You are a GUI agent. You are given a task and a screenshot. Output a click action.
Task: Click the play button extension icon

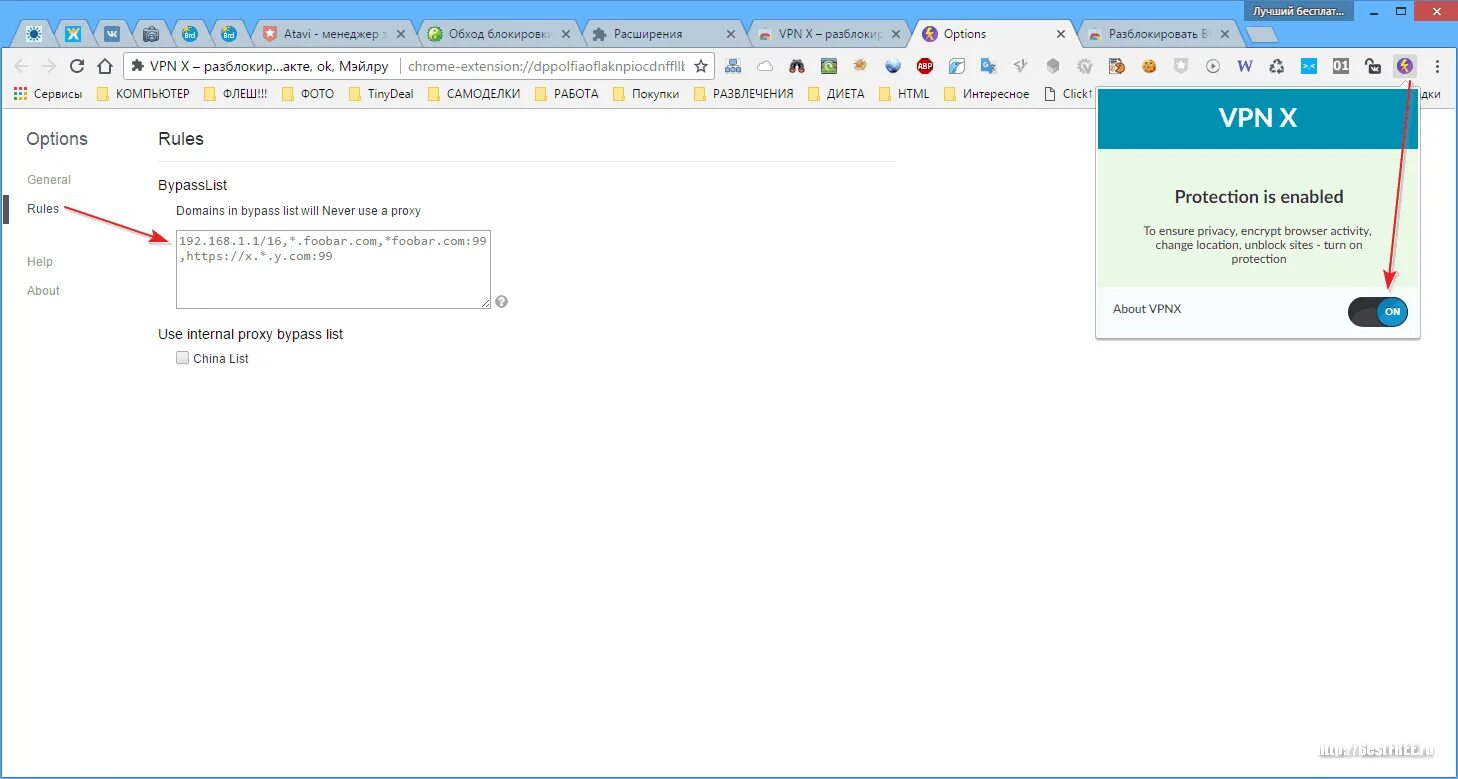coord(1213,67)
